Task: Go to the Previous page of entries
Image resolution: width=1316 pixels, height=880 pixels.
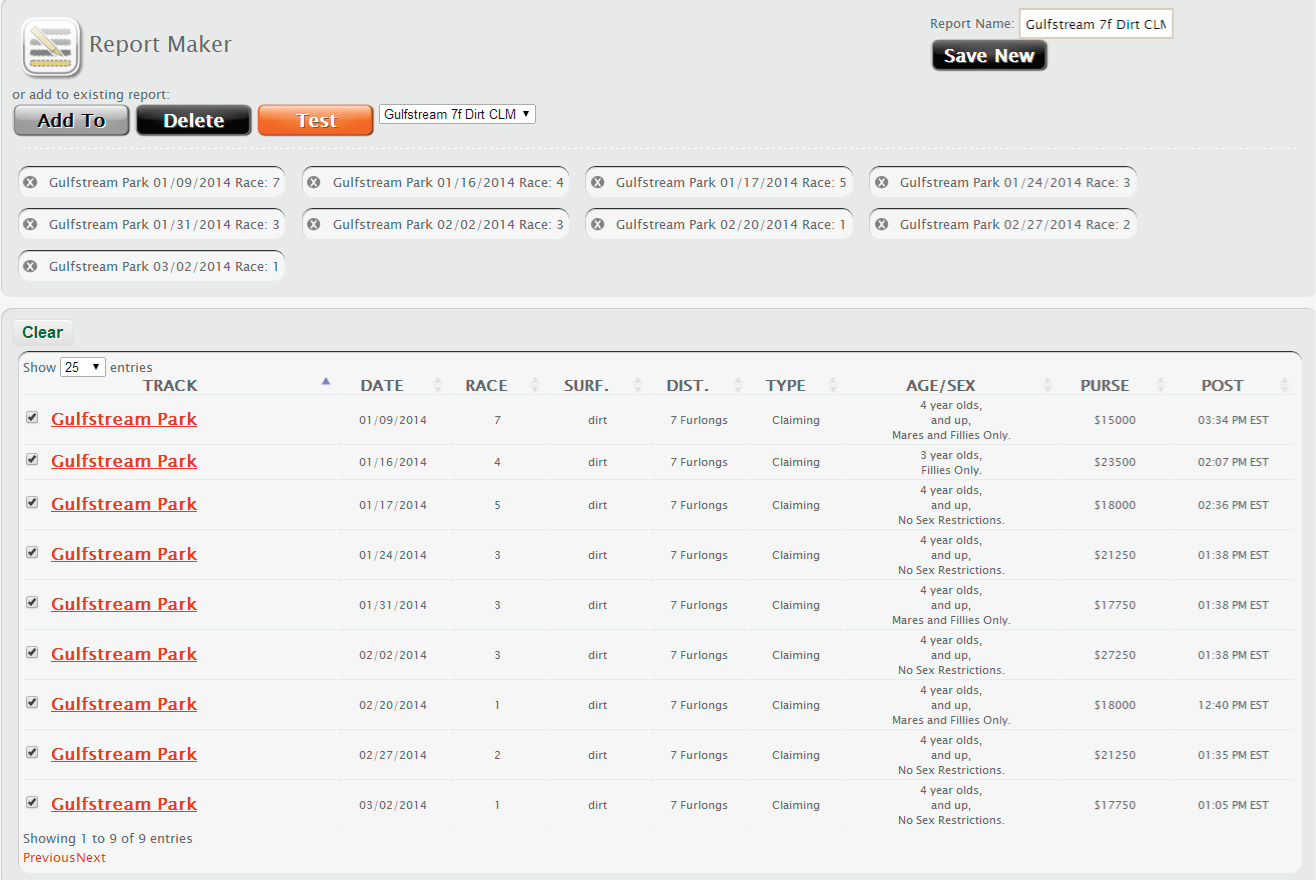Action: tap(49, 858)
